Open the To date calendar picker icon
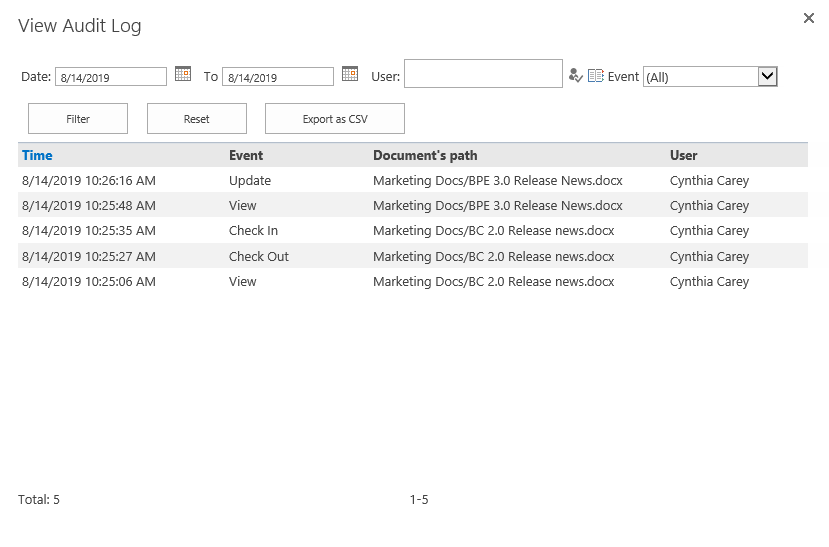 click(350, 73)
